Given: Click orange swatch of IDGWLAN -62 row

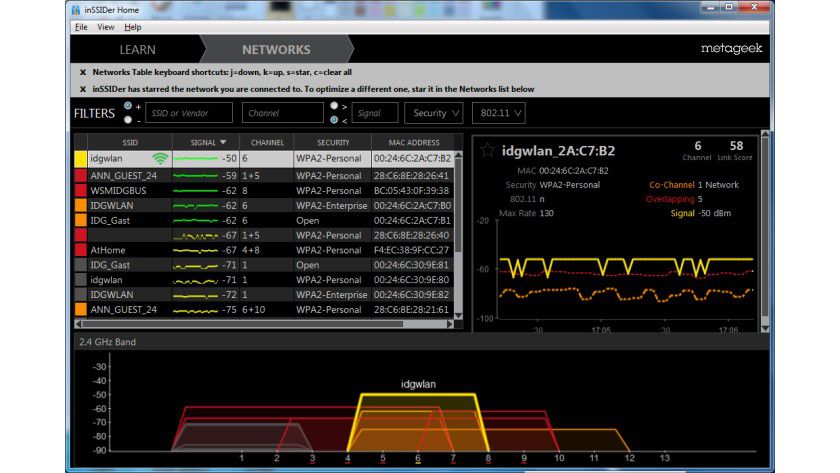Looking at the screenshot, I should pyautogui.click(x=80, y=206).
